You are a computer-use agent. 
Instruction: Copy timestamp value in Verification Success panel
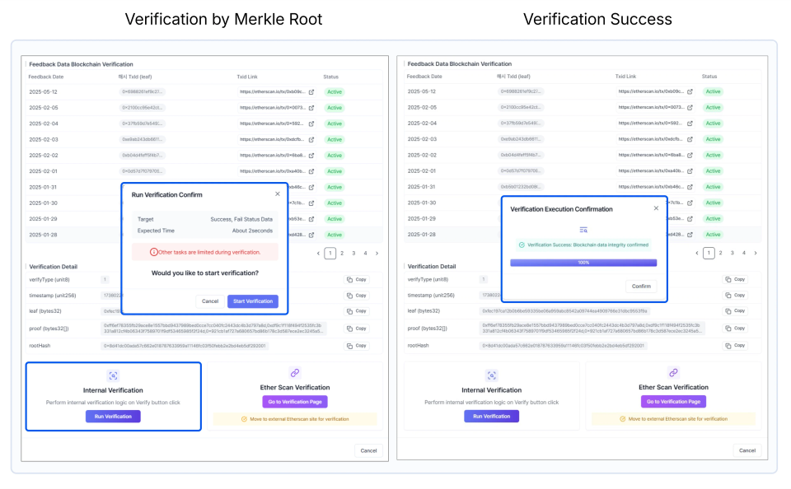735,295
